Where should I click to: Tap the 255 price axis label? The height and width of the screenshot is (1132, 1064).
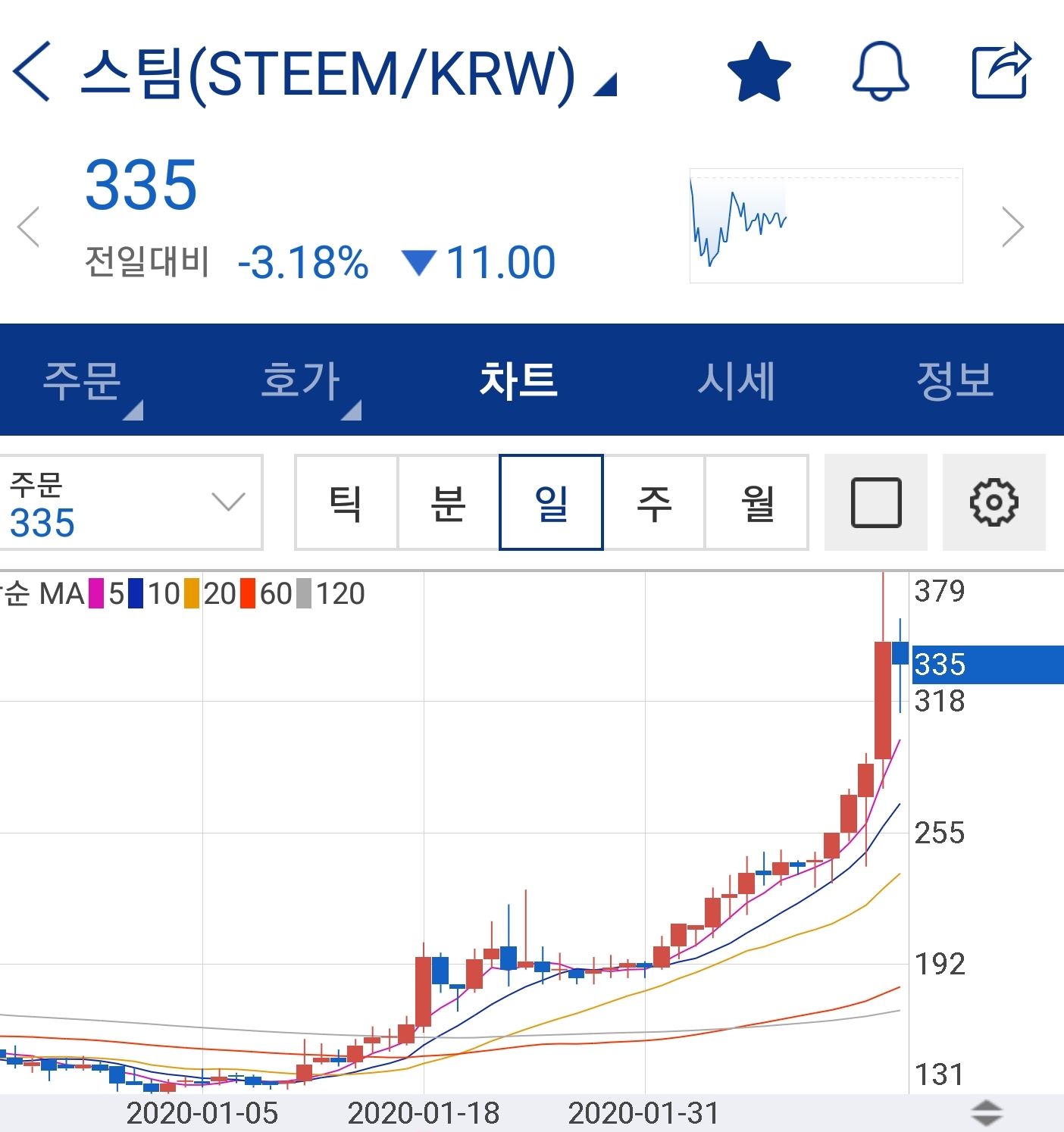tap(940, 833)
